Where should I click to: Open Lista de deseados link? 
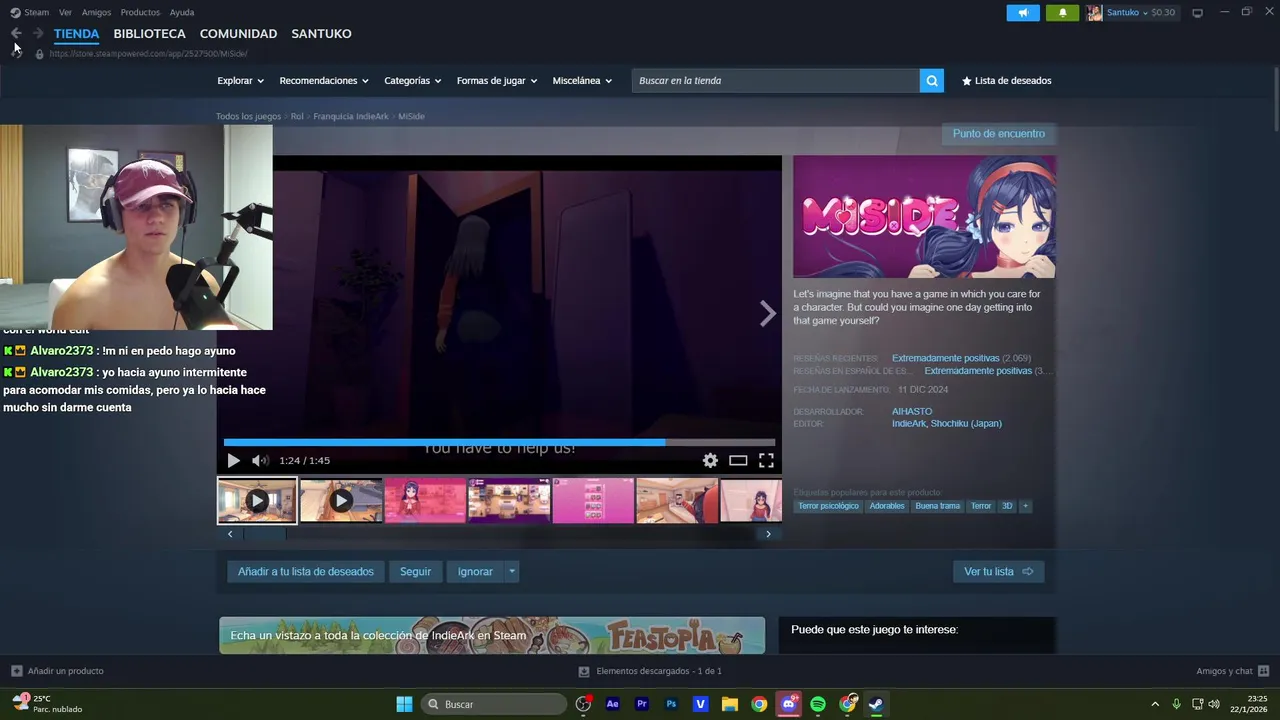(1006, 81)
